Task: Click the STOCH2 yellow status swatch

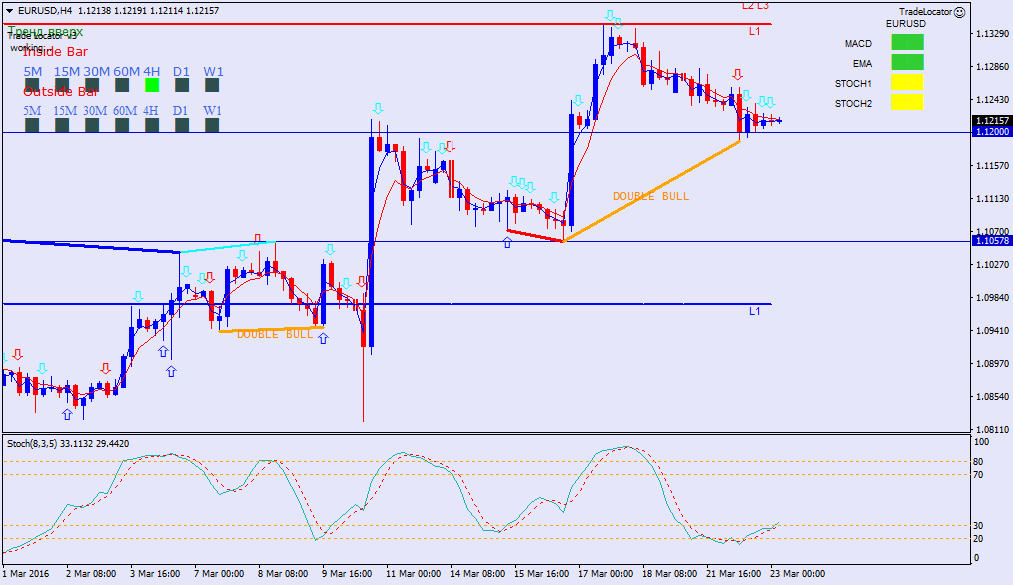Action: tap(907, 103)
